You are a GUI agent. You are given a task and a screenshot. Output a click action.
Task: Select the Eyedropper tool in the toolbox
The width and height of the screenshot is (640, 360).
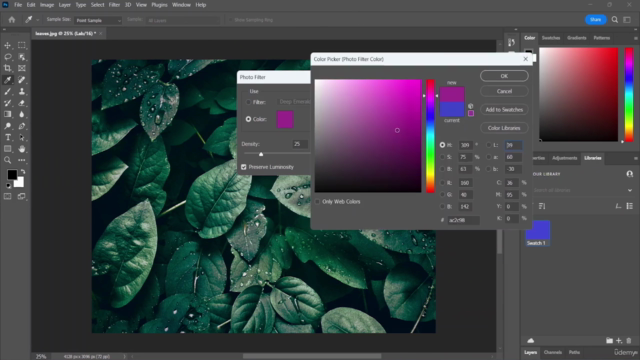click(8, 80)
